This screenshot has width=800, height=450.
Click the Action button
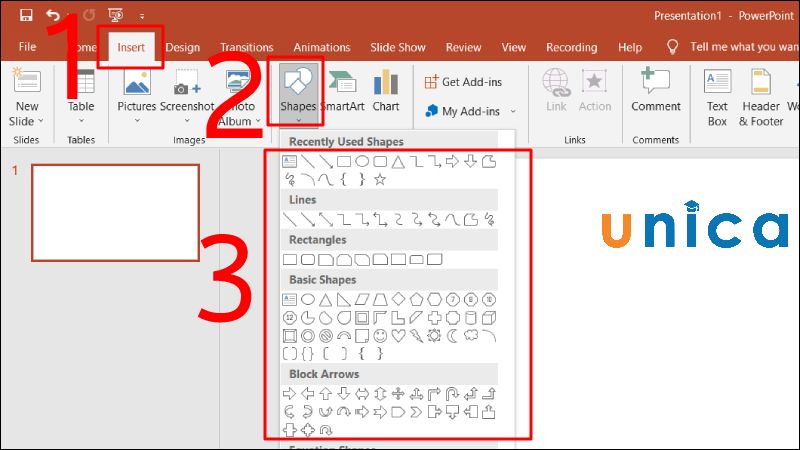595,90
